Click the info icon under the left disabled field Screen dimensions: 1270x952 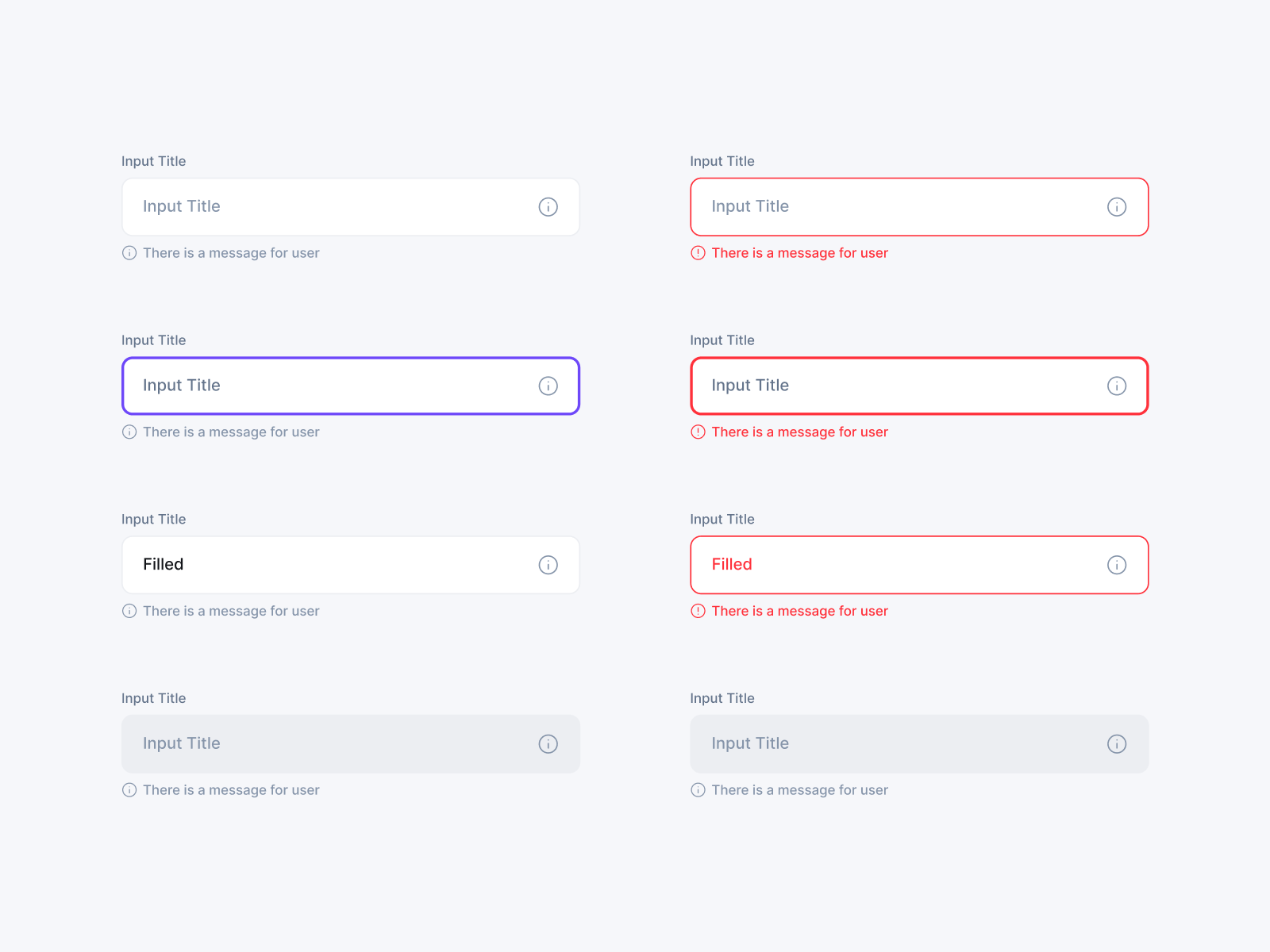pos(129,789)
